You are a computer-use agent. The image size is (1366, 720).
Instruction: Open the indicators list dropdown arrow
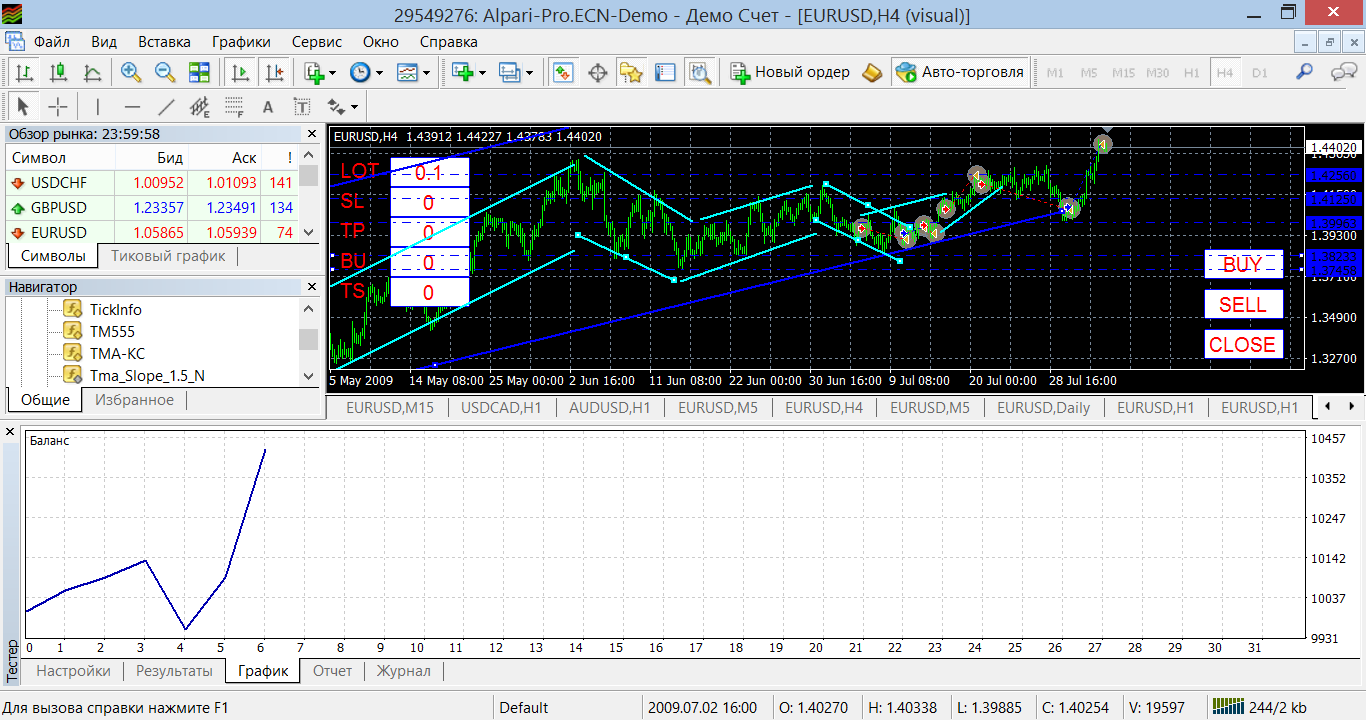[332, 73]
